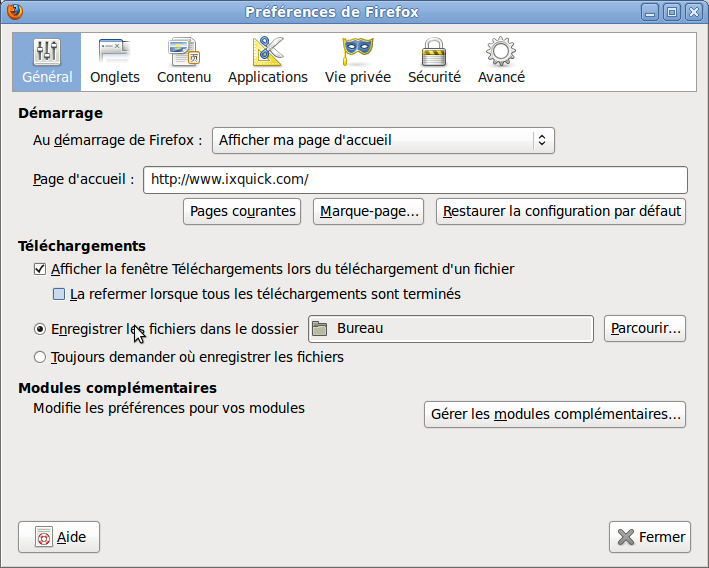Image resolution: width=709 pixels, height=568 pixels.
Task: Select 'Toujours demander où enregistrer' radio button
Action: pyautogui.click(x=40, y=357)
